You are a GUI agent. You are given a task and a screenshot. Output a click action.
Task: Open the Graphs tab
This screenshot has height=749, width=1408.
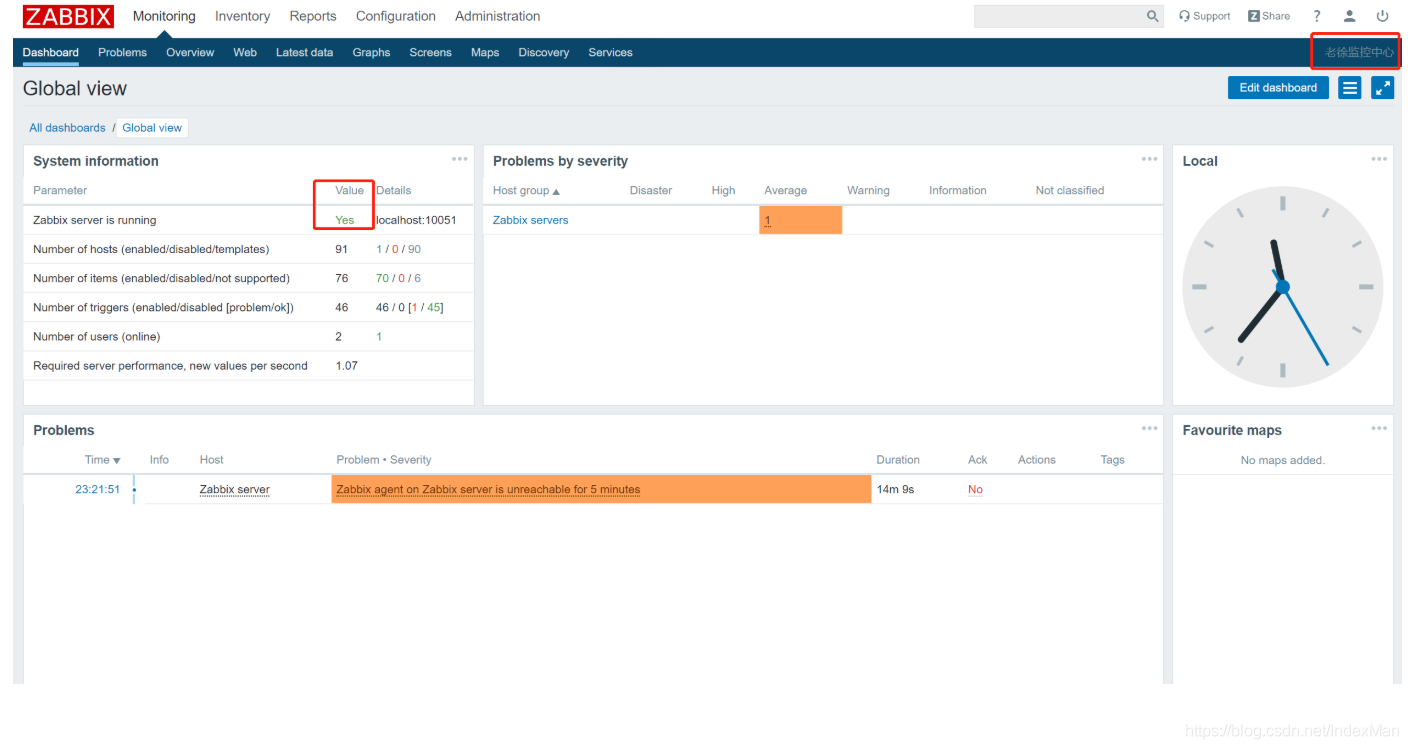[371, 52]
